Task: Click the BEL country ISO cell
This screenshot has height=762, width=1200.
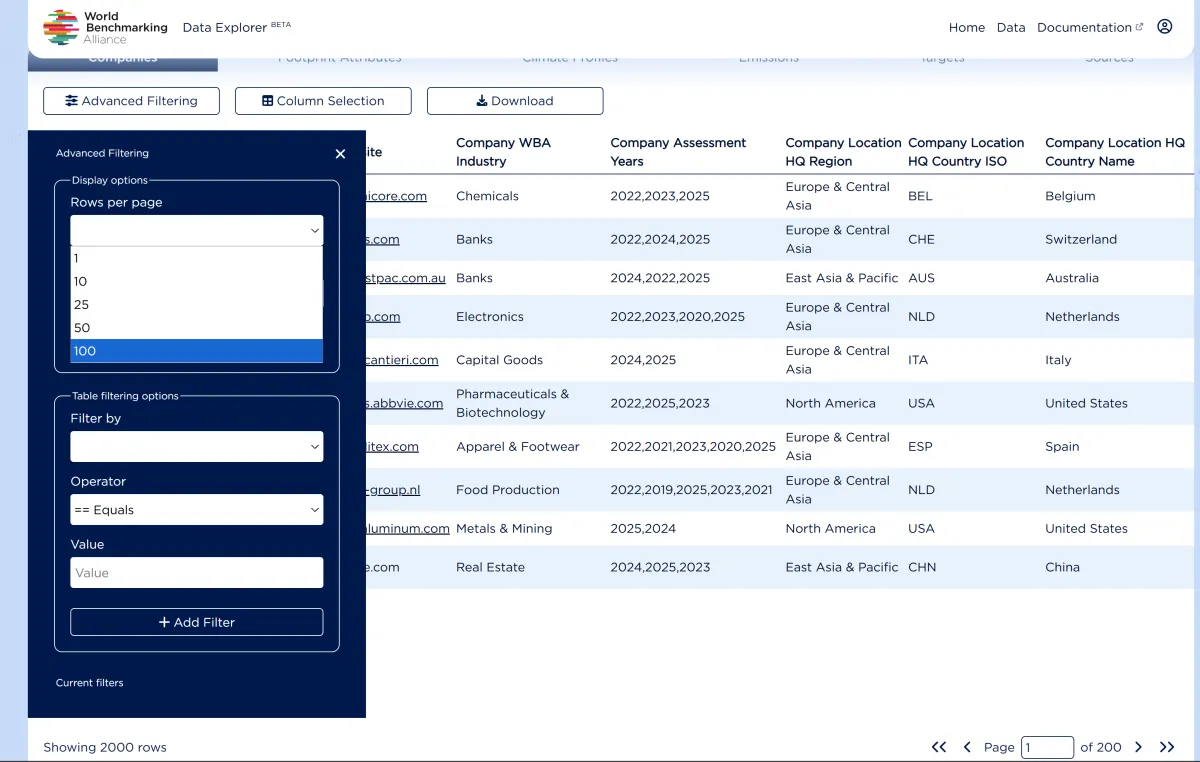Action: (920, 196)
